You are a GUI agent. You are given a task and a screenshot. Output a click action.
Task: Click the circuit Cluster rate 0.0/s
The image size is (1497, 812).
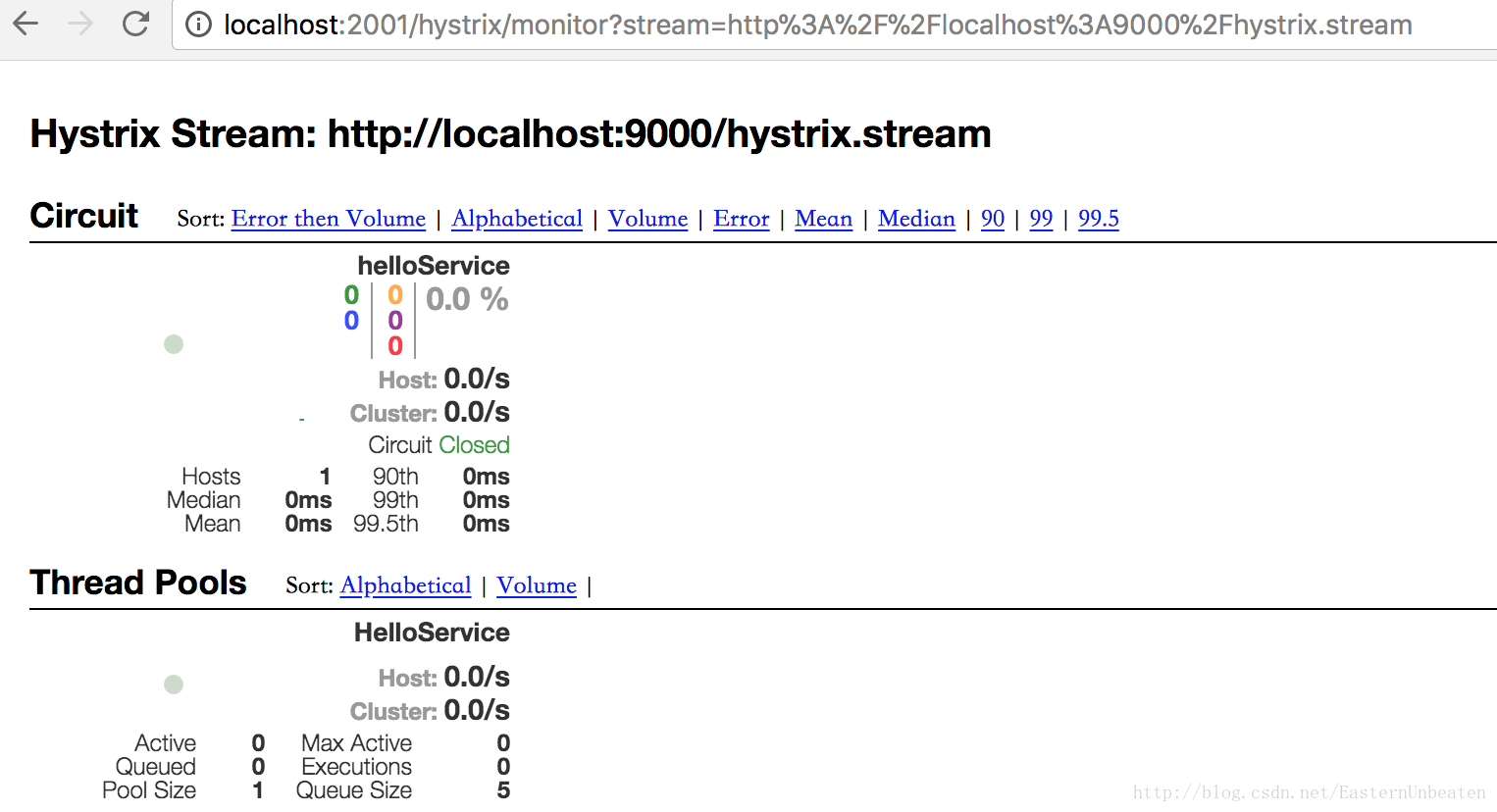(477, 412)
